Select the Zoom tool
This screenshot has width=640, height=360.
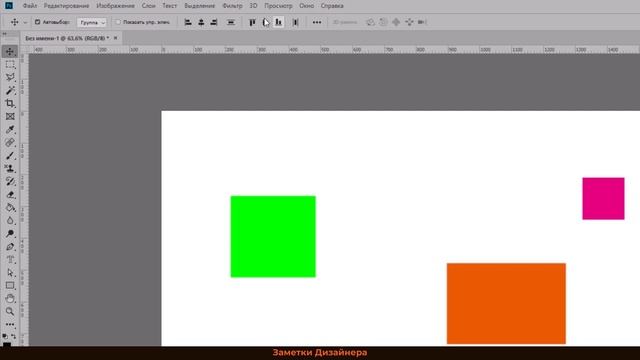point(10,311)
